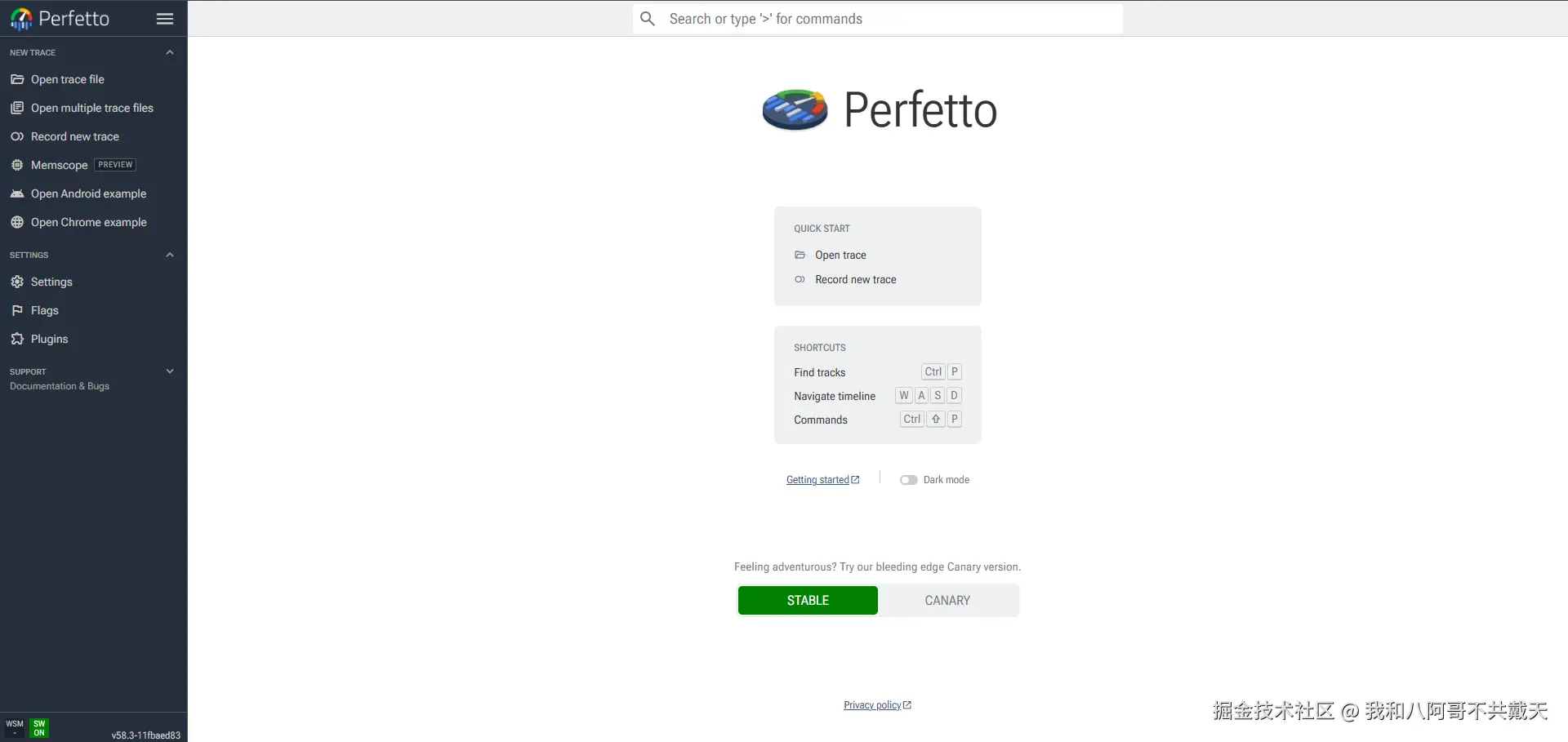The height and width of the screenshot is (742, 1568).
Task: Click the globe icon for Chrome example
Action: pos(17,222)
